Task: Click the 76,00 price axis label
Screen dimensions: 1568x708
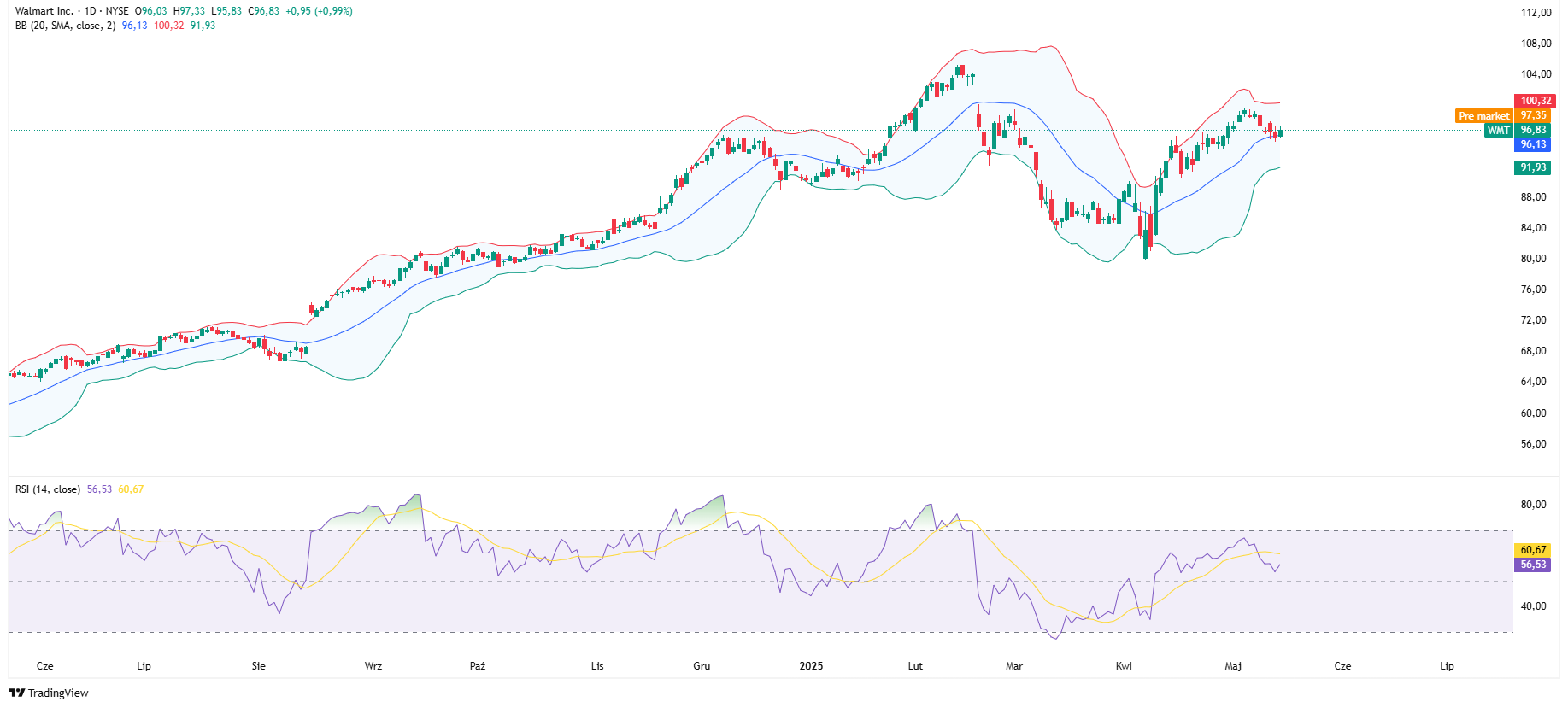Action: click(1533, 290)
